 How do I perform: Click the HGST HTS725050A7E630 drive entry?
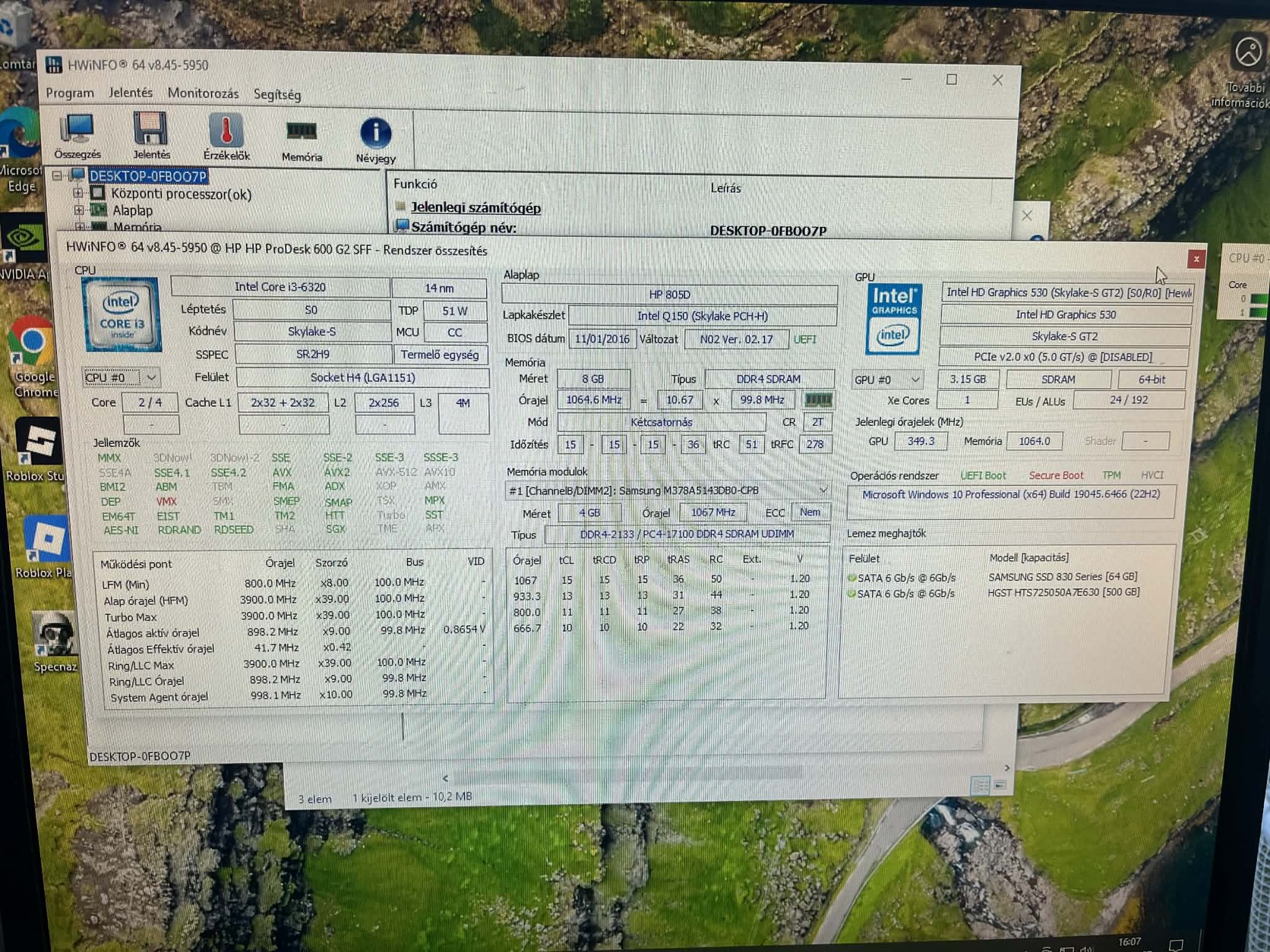pos(1063,592)
